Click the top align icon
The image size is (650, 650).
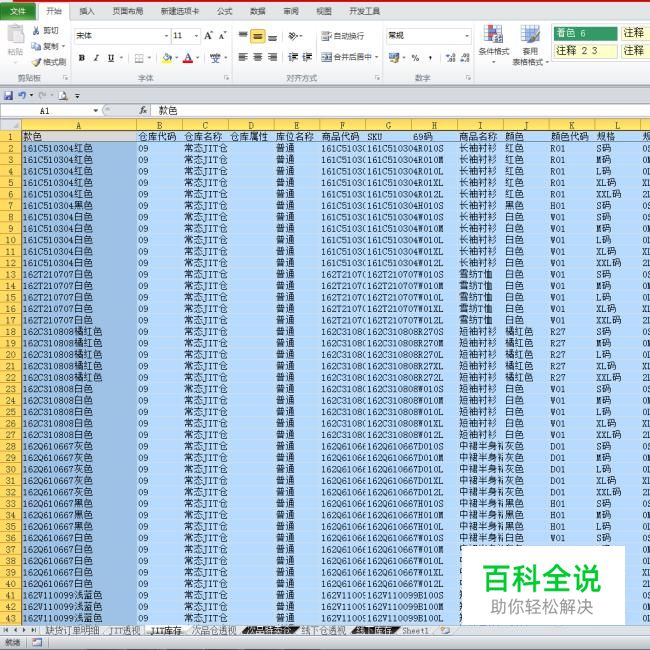(x=243, y=36)
